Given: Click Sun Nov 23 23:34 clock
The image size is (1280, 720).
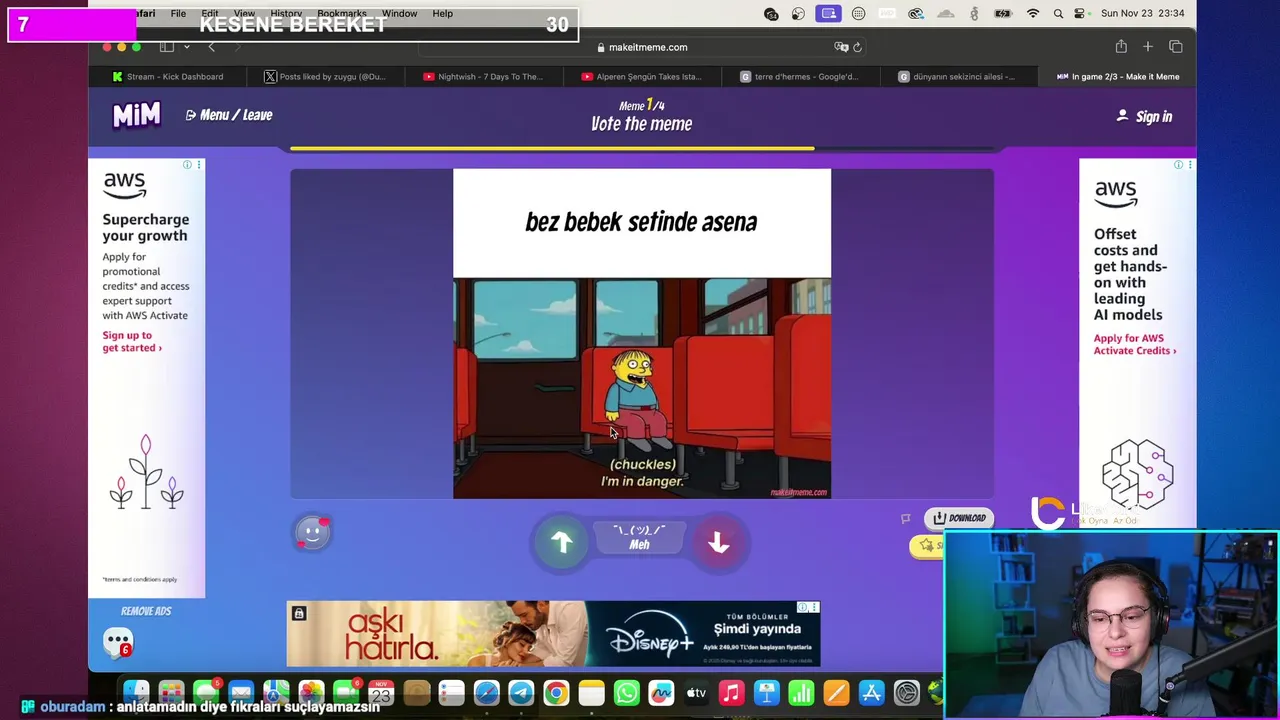Looking at the screenshot, I should coord(1142,14).
